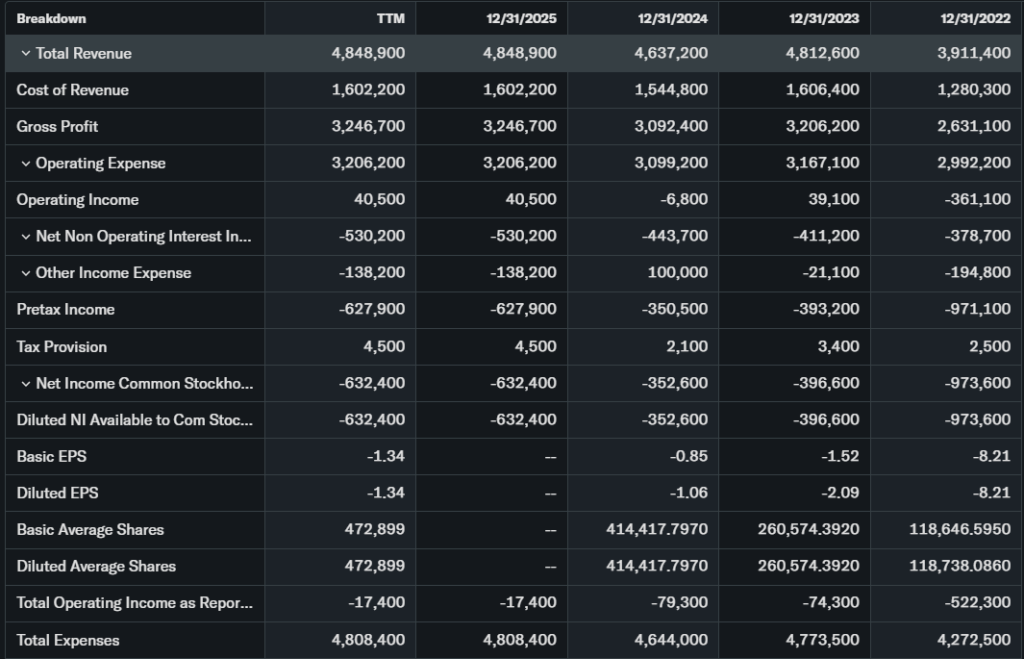This screenshot has width=1024, height=659.
Task: Click the Breakdown column header
Action: 51,18
